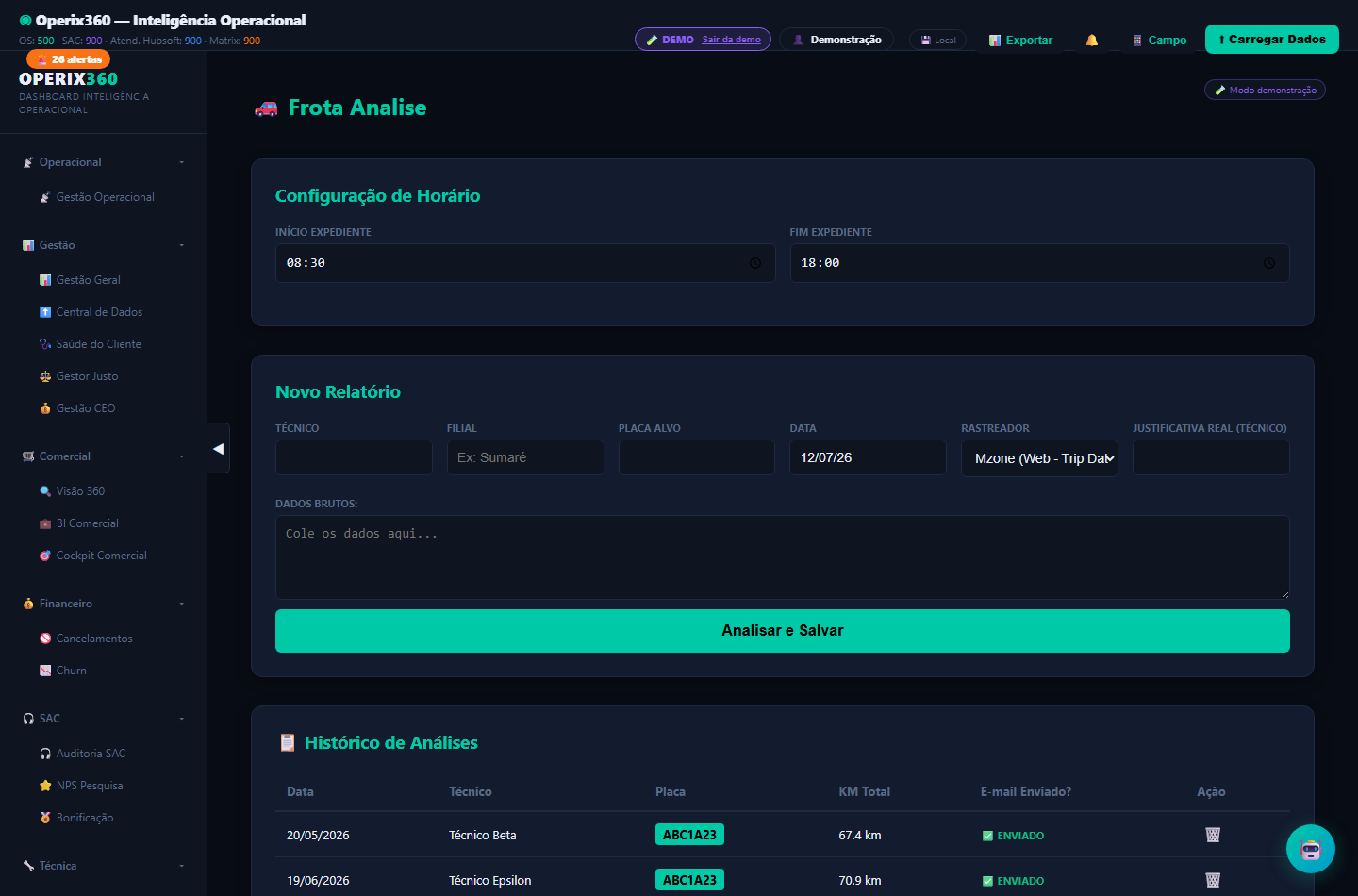
Task: Go to Cockpit Comercial
Action: pos(101,556)
